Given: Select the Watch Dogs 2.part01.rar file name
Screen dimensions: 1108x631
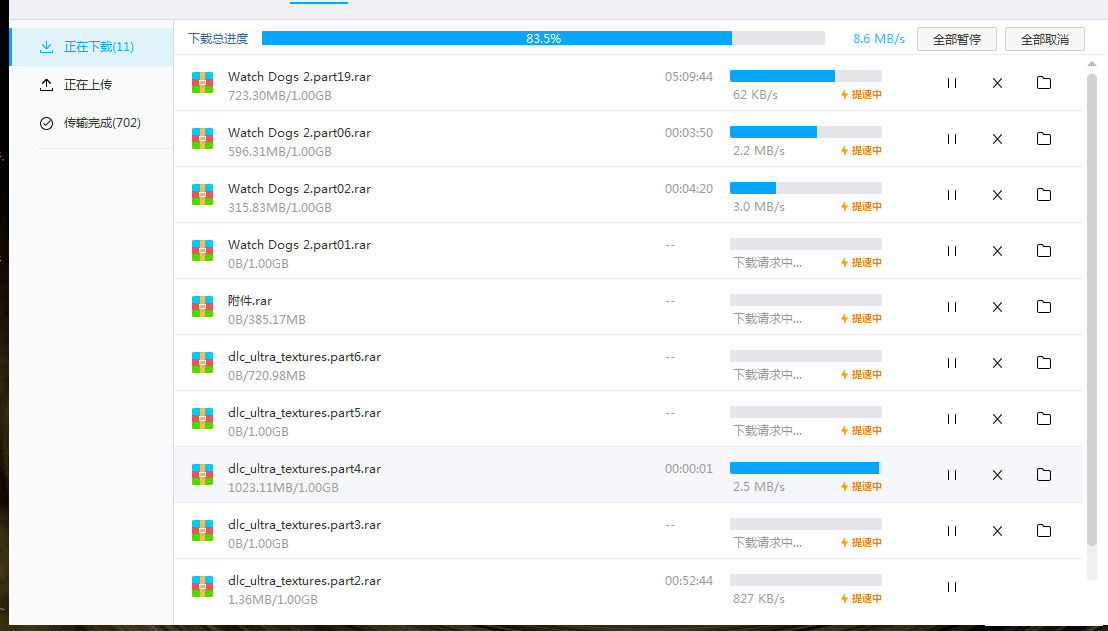Looking at the screenshot, I should pos(299,244).
